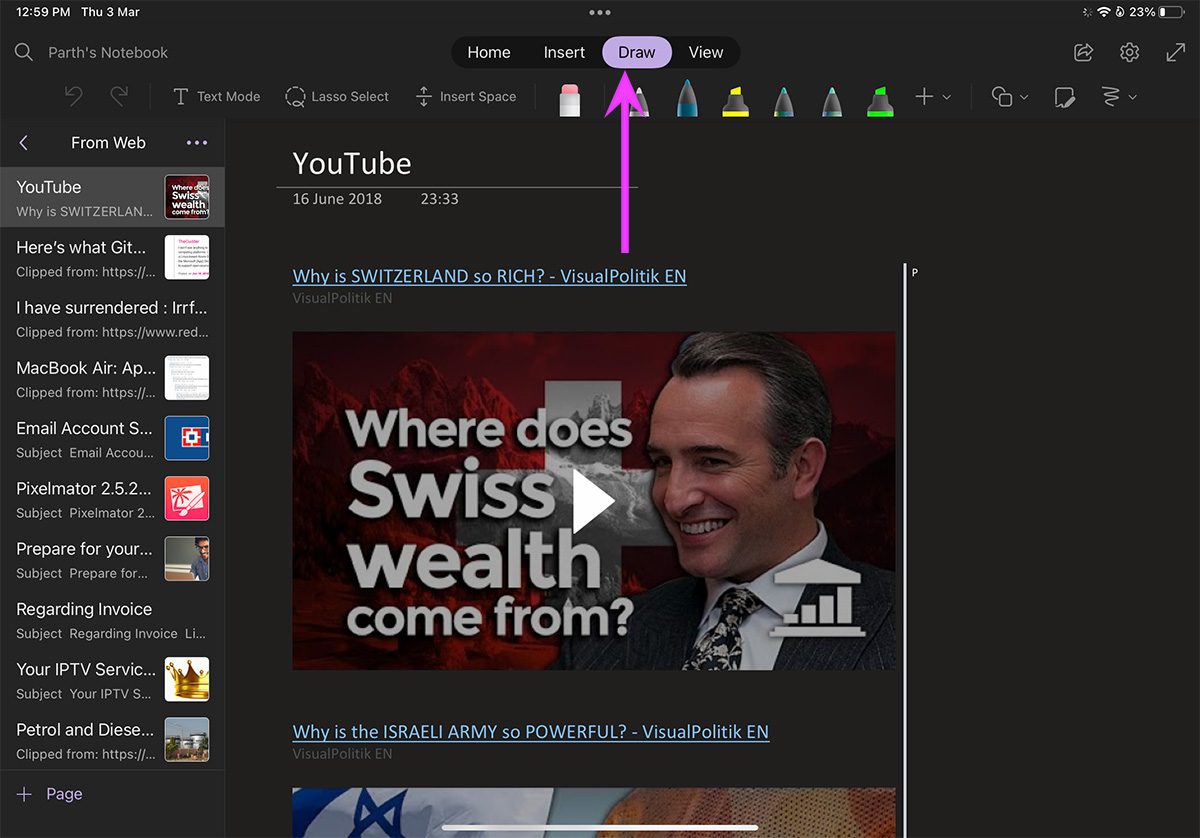1200x838 pixels.
Task: Select the Eraser tool
Action: (x=570, y=98)
